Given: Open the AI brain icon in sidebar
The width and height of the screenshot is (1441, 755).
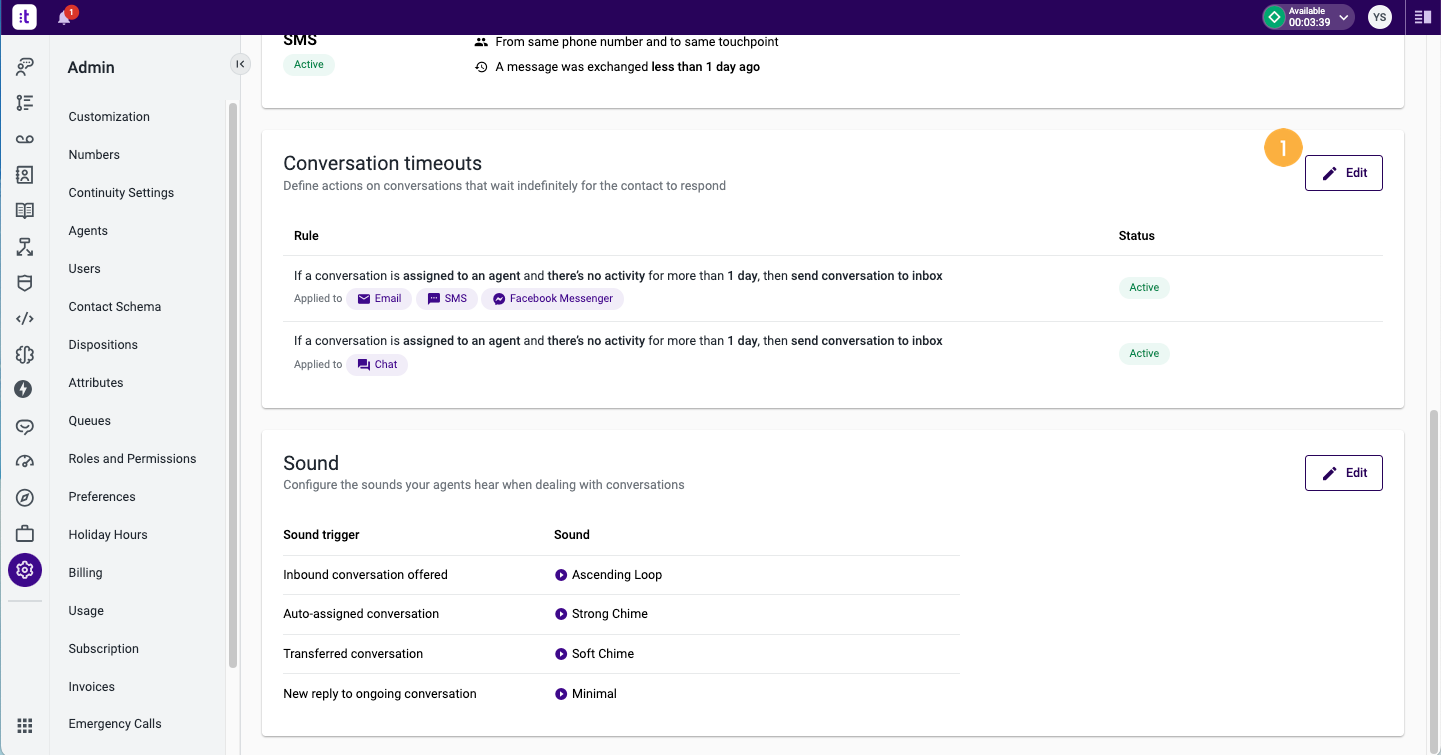Looking at the screenshot, I should [25, 354].
